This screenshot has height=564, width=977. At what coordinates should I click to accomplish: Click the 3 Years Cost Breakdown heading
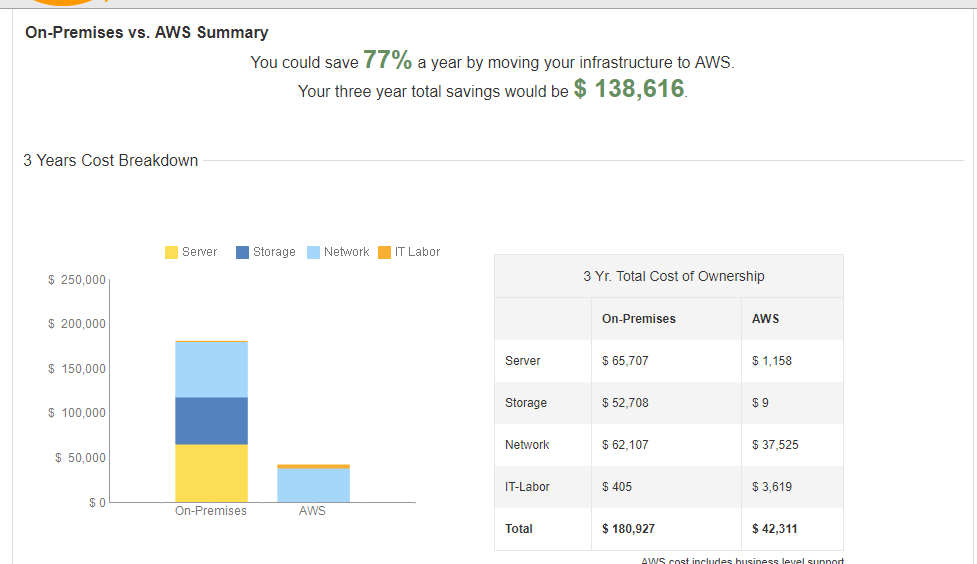111,161
